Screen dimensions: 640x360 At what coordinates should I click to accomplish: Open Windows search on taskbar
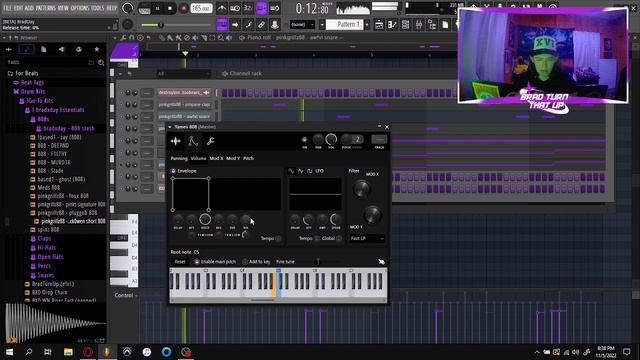[29, 352]
